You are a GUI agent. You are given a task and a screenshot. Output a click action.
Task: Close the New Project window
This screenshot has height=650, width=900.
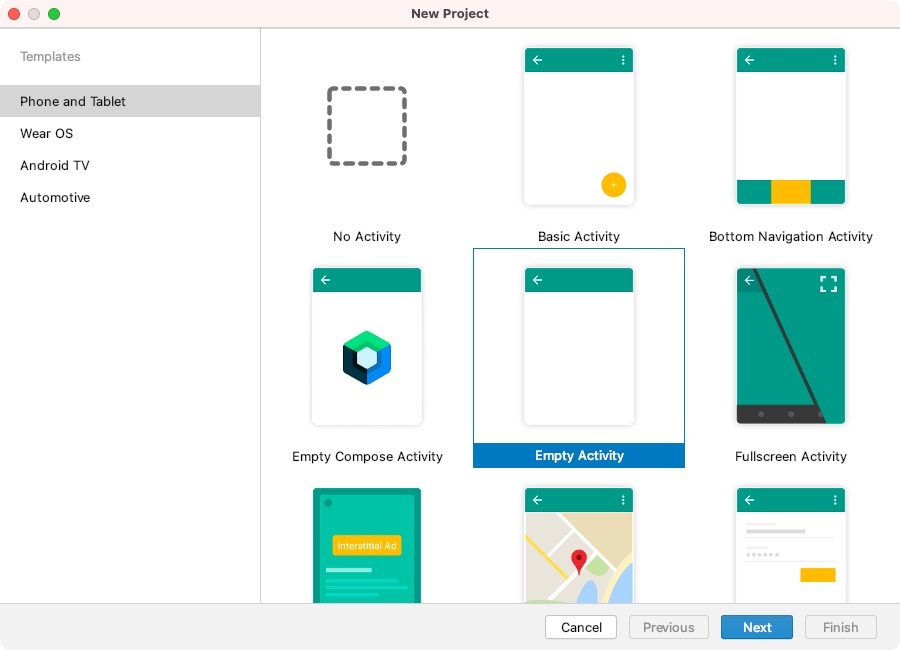click(x=14, y=14)
